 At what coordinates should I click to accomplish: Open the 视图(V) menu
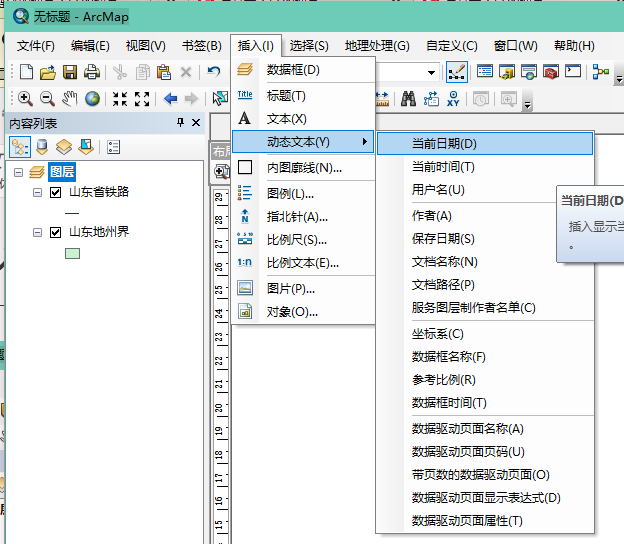click(145, 46)
